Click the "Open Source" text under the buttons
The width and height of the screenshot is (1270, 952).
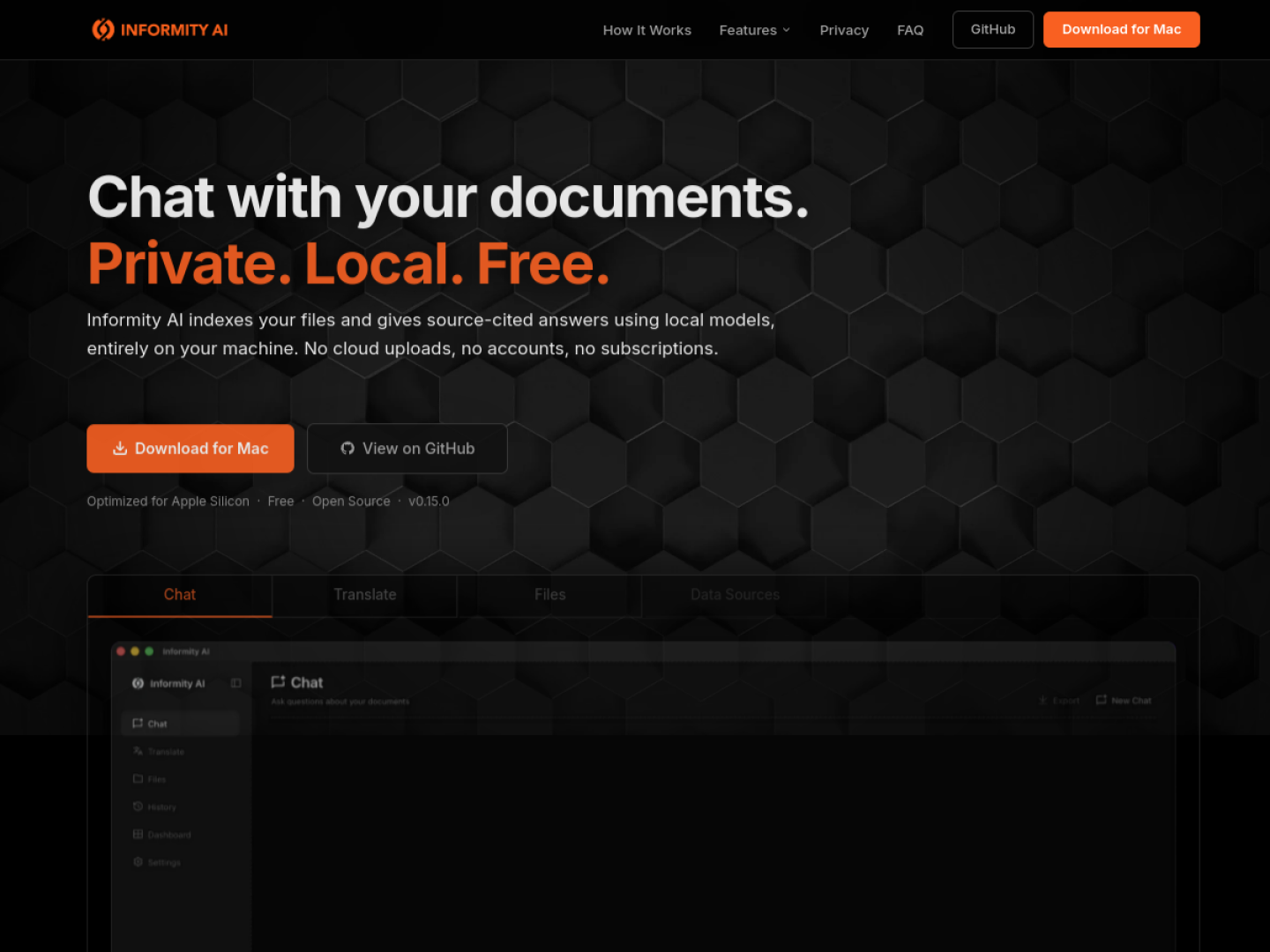tap(351, 502)
